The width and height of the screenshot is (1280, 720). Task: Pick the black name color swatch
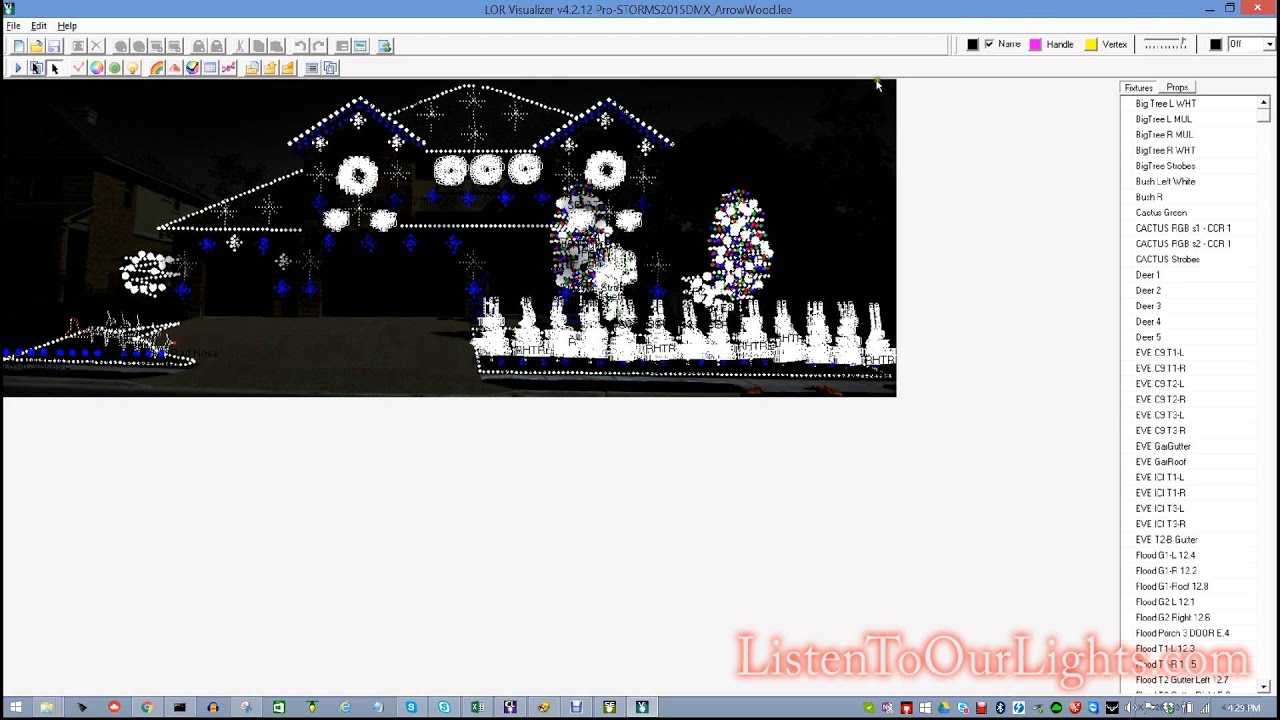coord(972,44)
